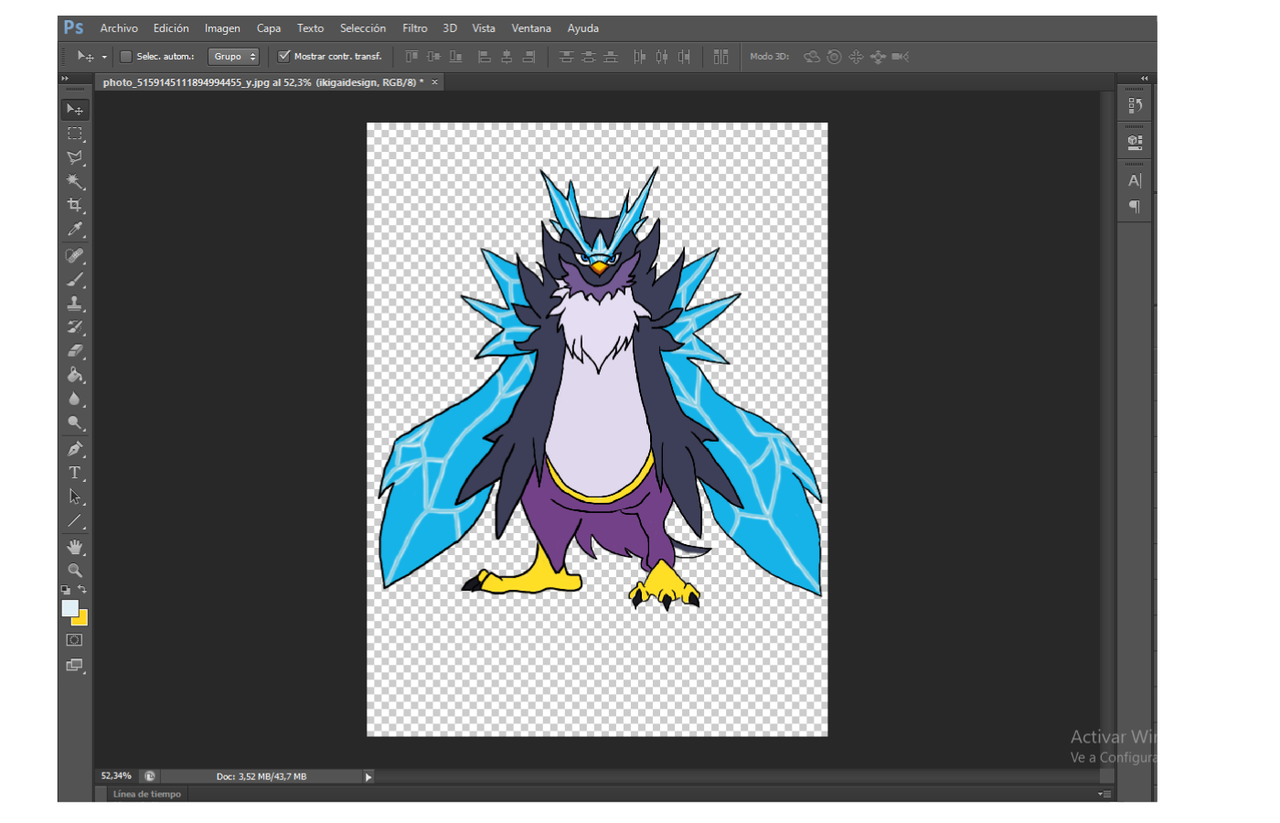Select the Line shape tool
Viewport: 1280px width, 823px height.
pos(75,521)
